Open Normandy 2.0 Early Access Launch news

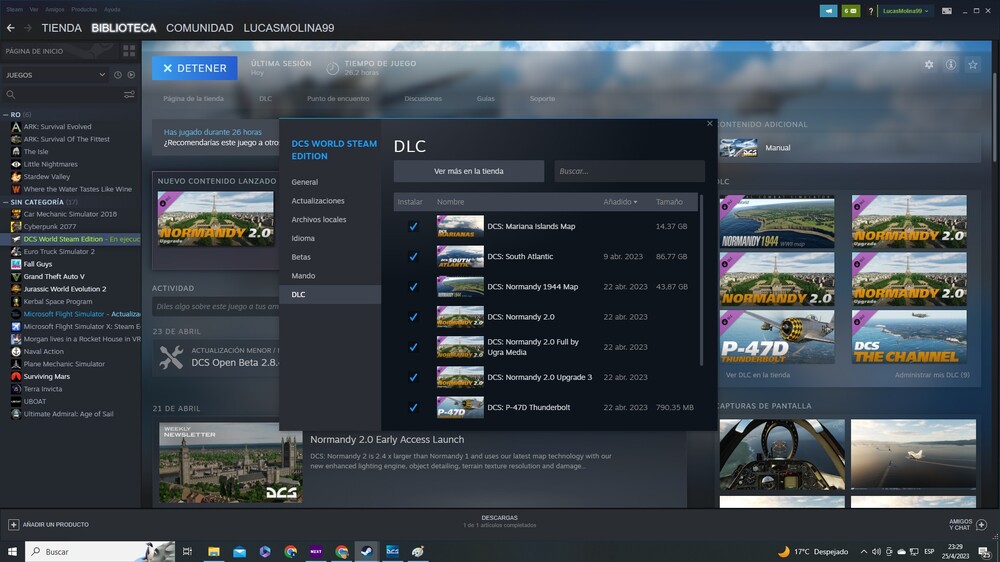[386, 440]
